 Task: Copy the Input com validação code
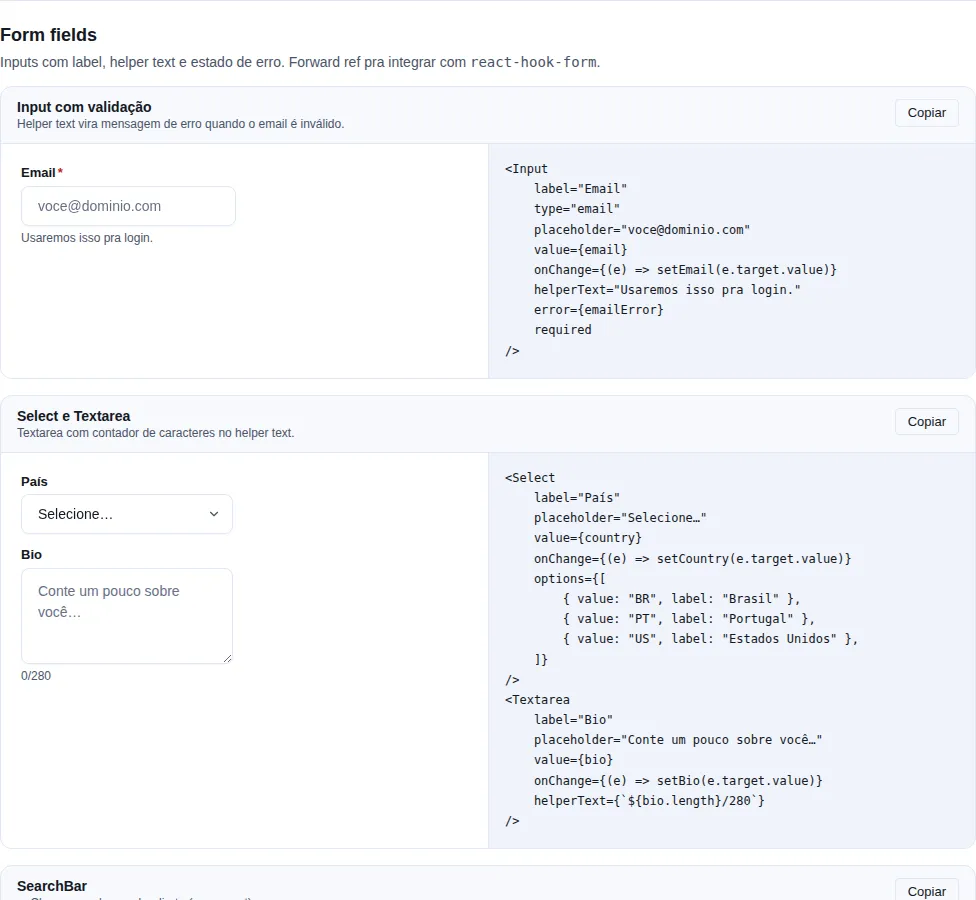pyautogui.click(x=926, y=113)
